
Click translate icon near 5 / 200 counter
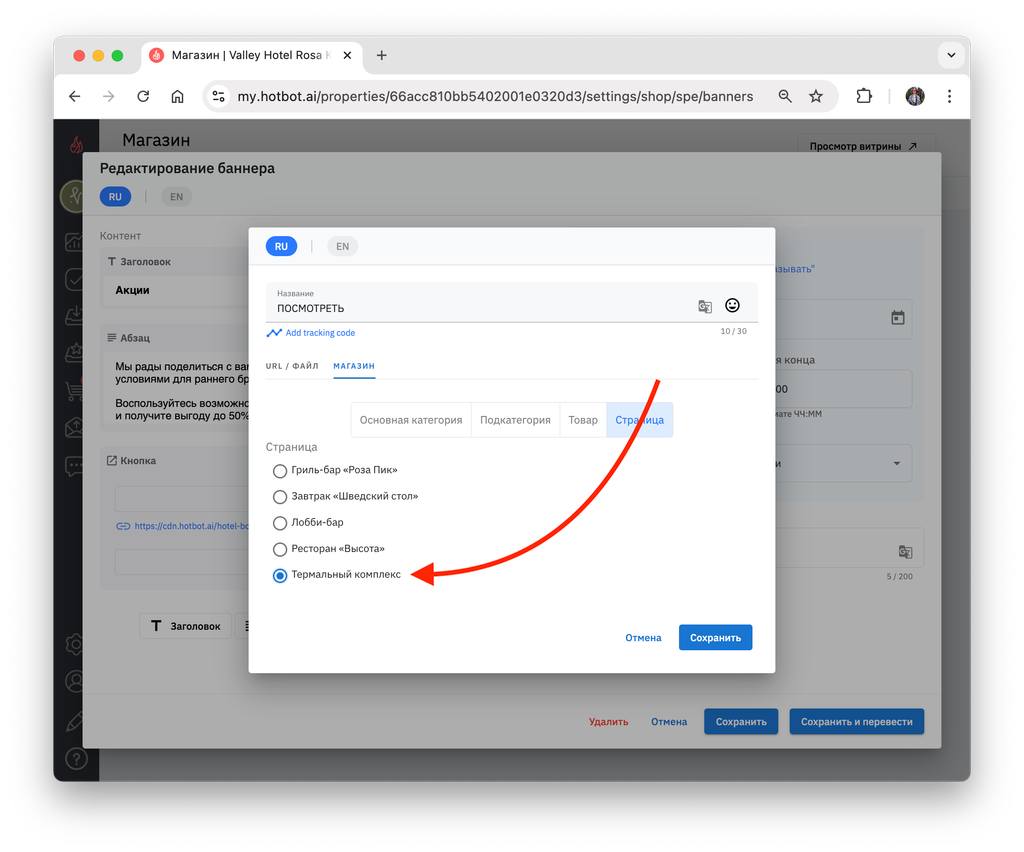click(x=904, y=552)
